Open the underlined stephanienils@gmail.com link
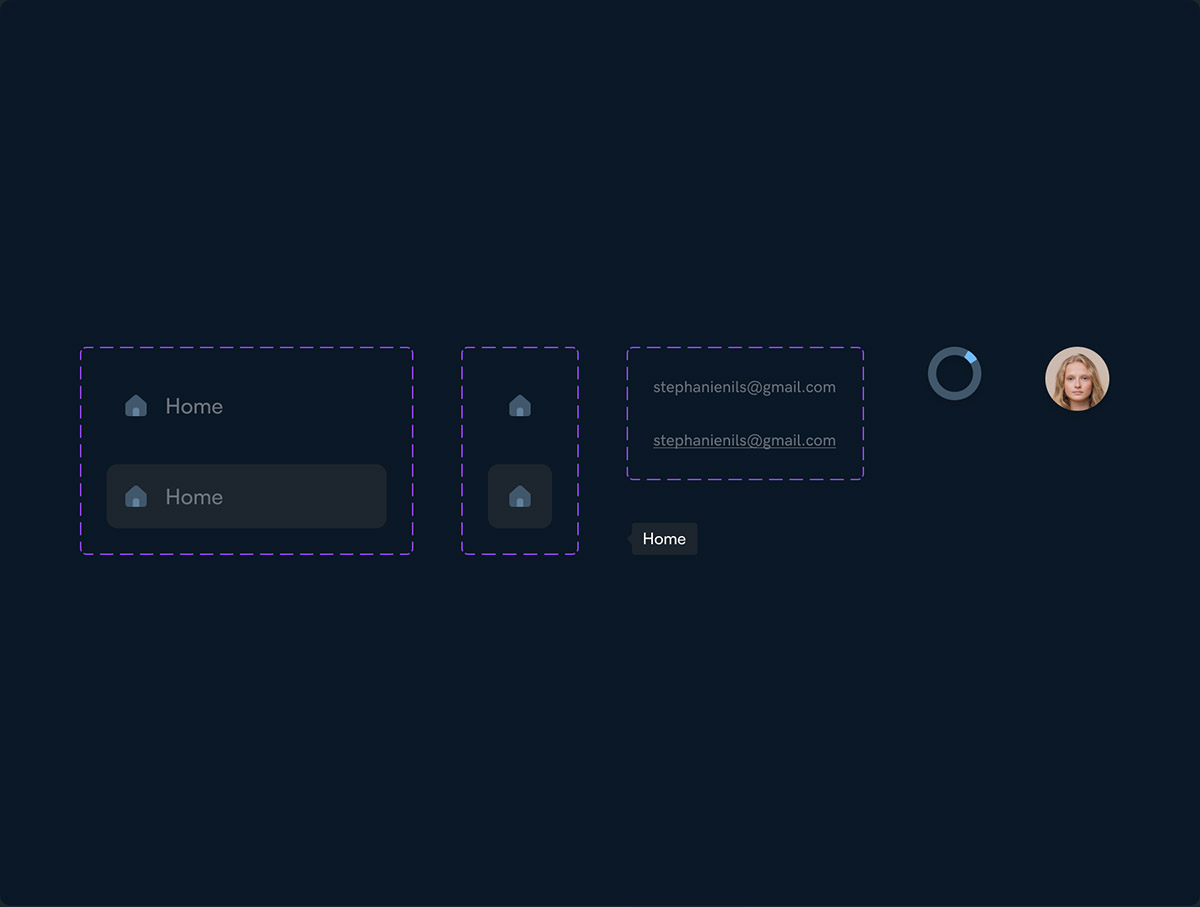The height and width of the screenshot is (907, 1200). 744,440
